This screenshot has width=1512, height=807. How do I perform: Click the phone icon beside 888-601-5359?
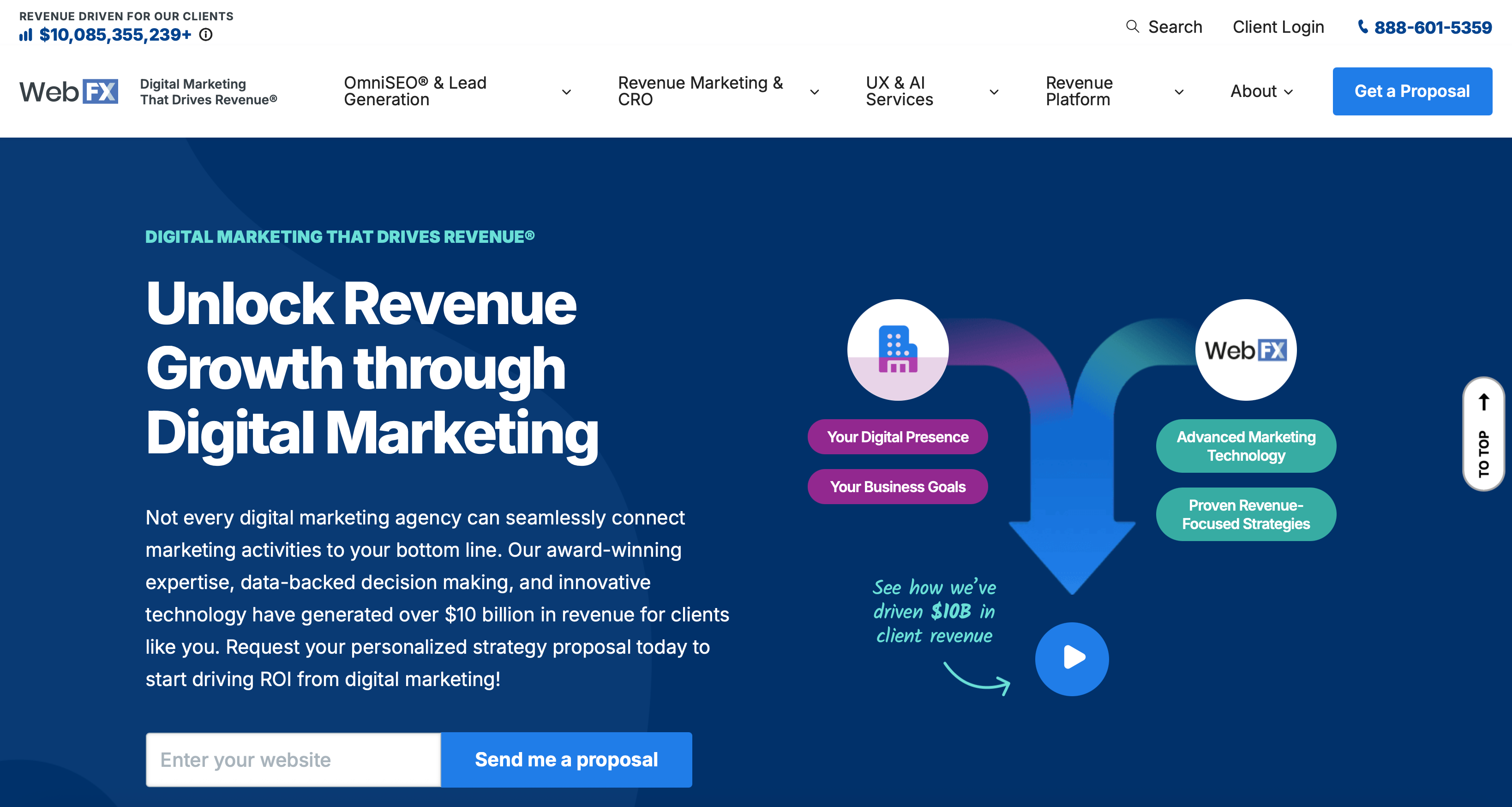click(x=1363, y=27)
